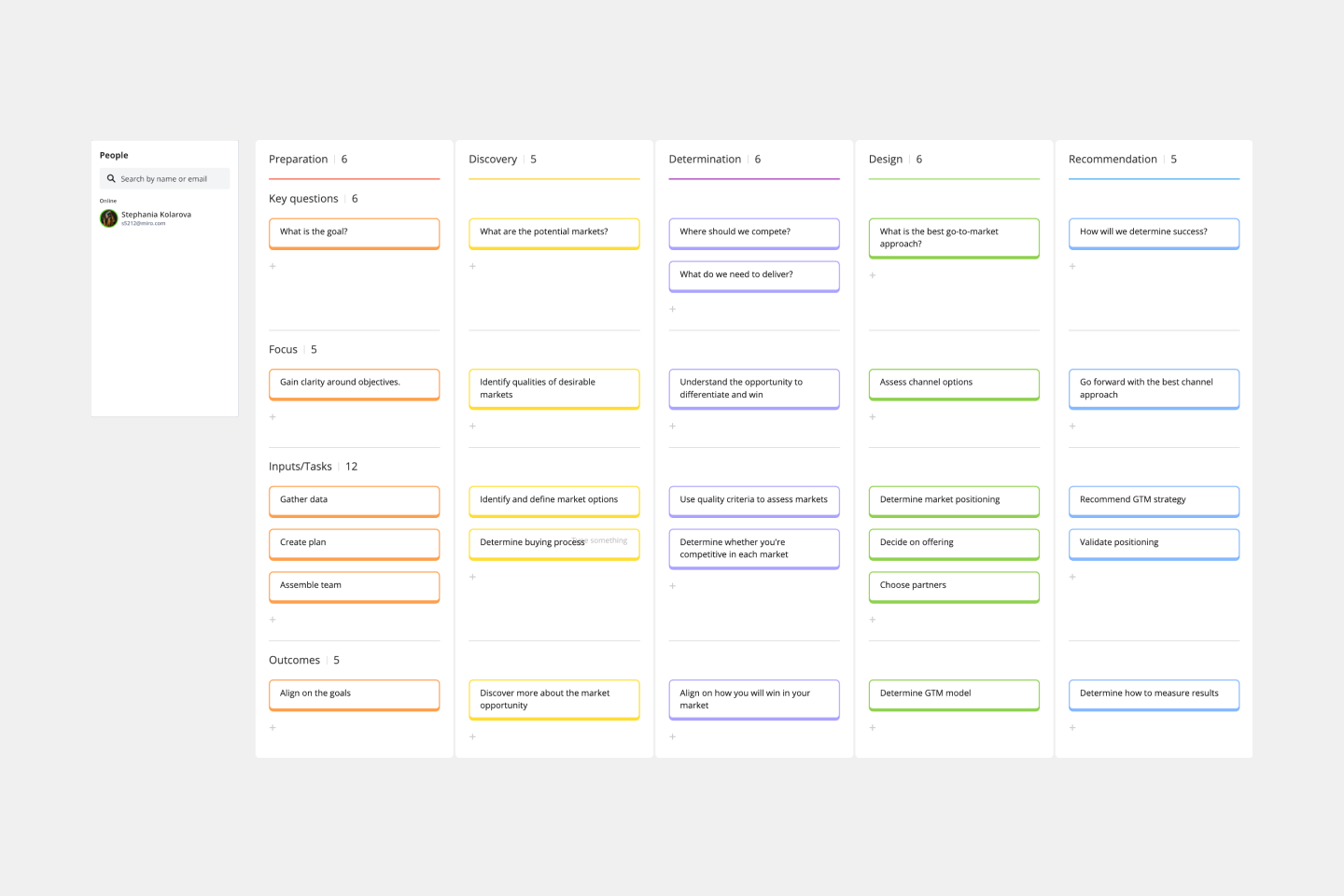Add a card below "Determine GTM model"
1344x896 pixels.
coord(873,728)
